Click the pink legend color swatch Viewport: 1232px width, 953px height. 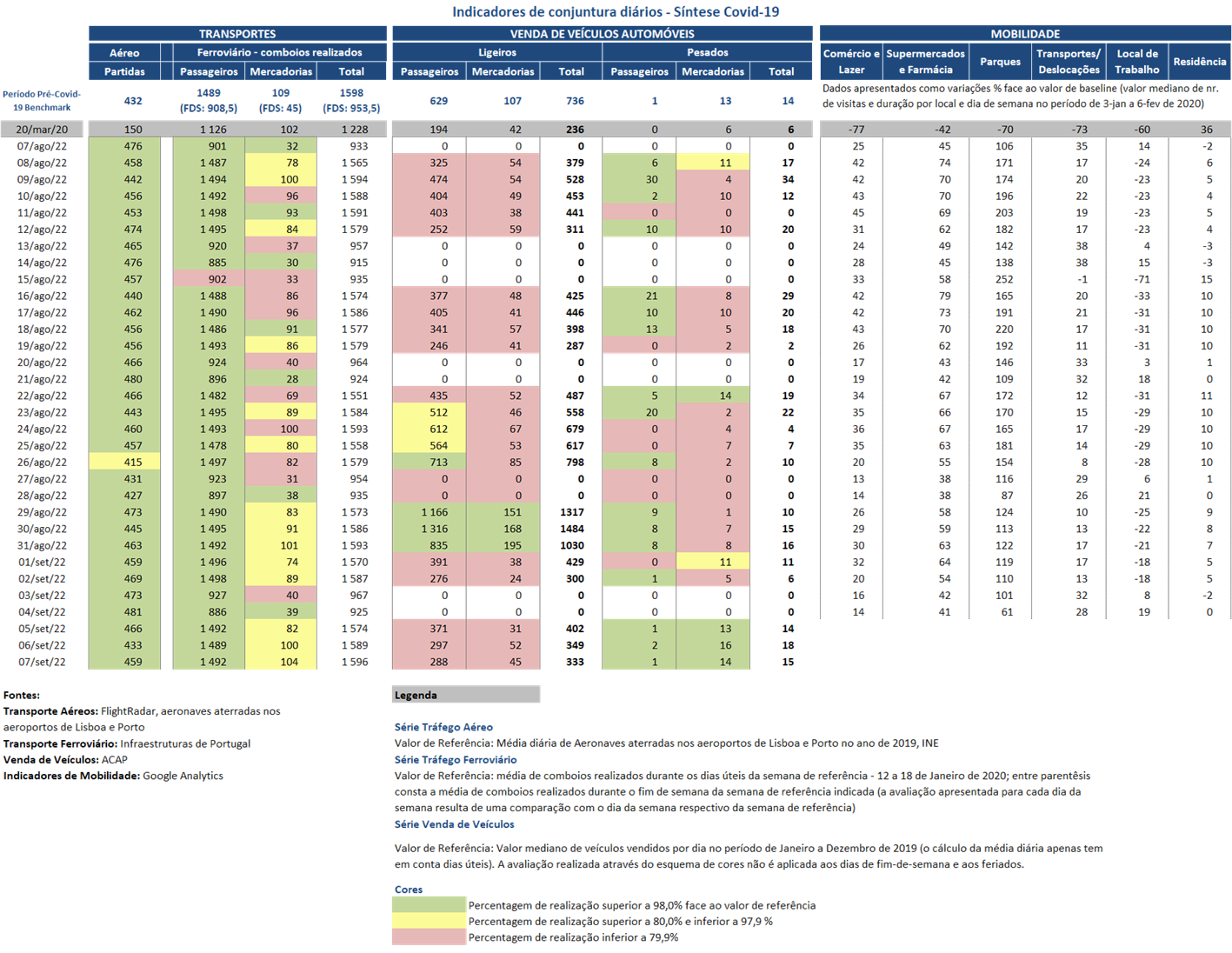(429, 937)
